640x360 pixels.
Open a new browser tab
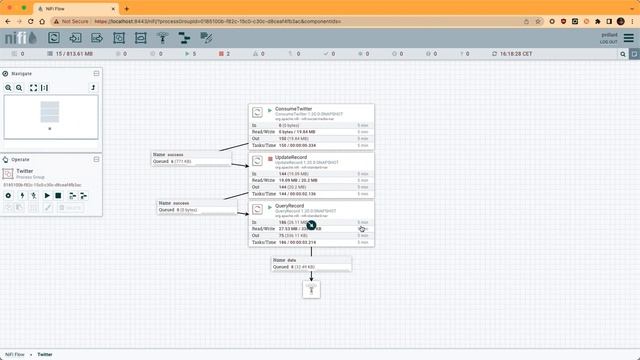(x=127, y=9)
